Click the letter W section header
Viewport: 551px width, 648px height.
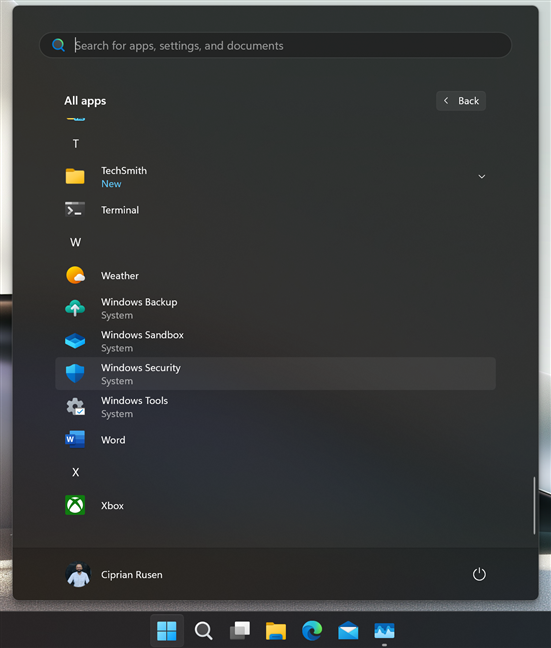pos(76,242)
